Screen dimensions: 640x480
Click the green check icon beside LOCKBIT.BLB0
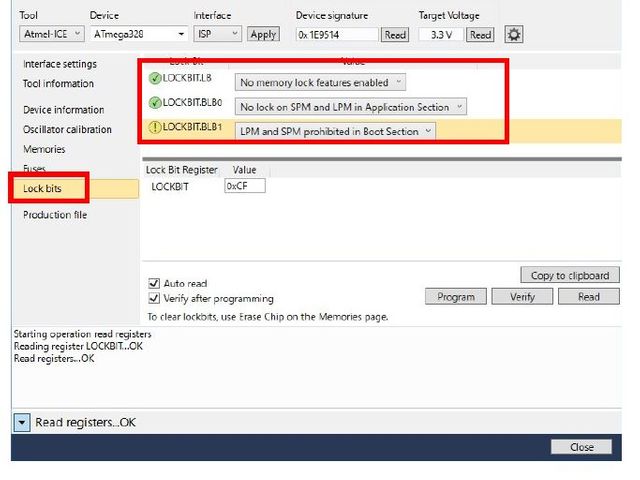point(154,104)
